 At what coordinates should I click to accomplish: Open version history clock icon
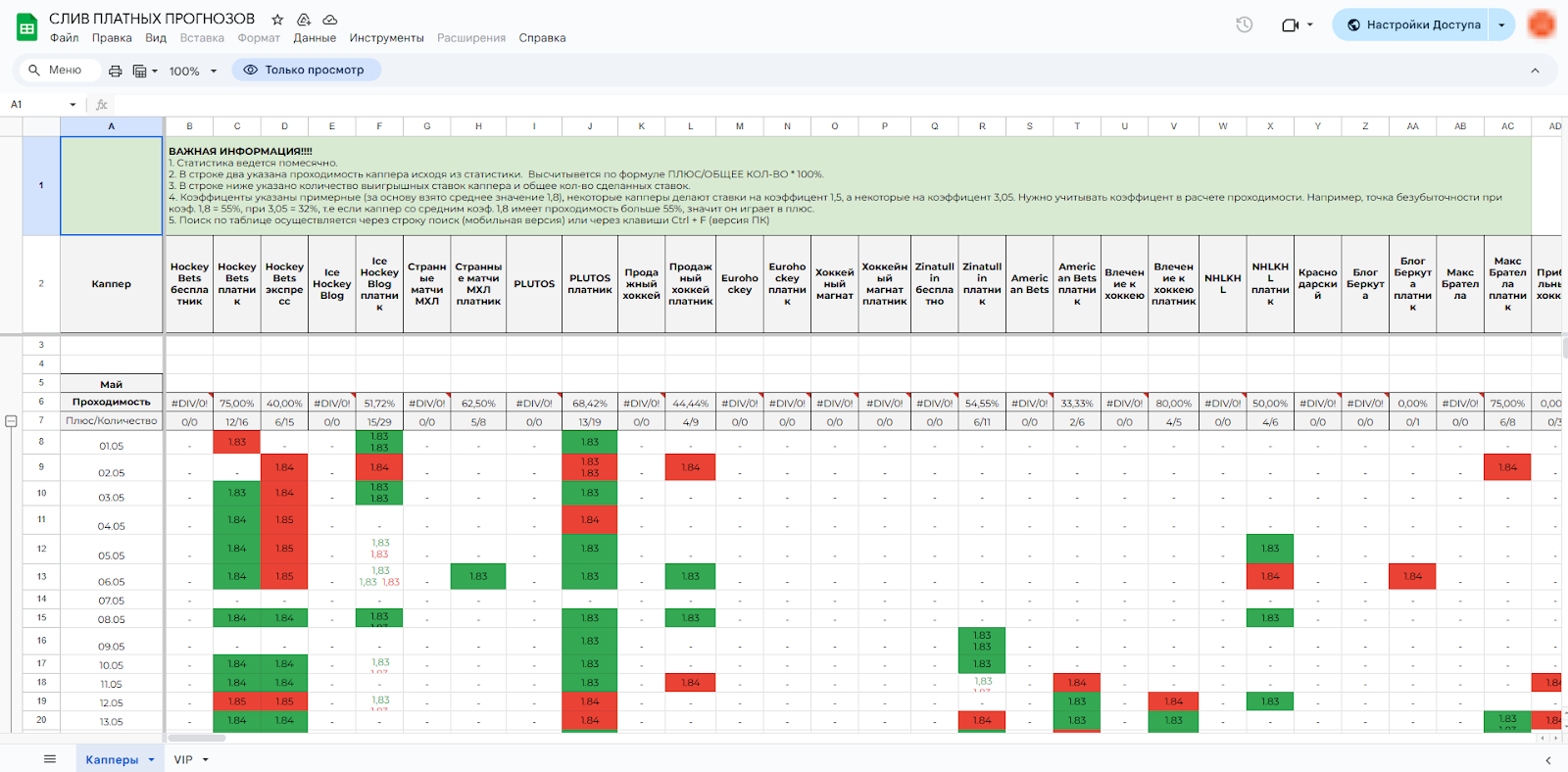point(1245,24)
